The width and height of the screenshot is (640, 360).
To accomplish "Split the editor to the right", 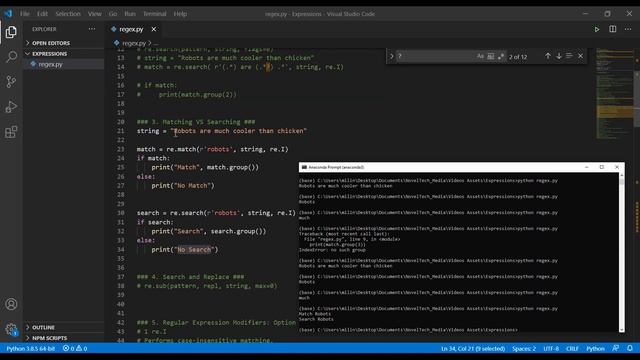I will 613,29.
